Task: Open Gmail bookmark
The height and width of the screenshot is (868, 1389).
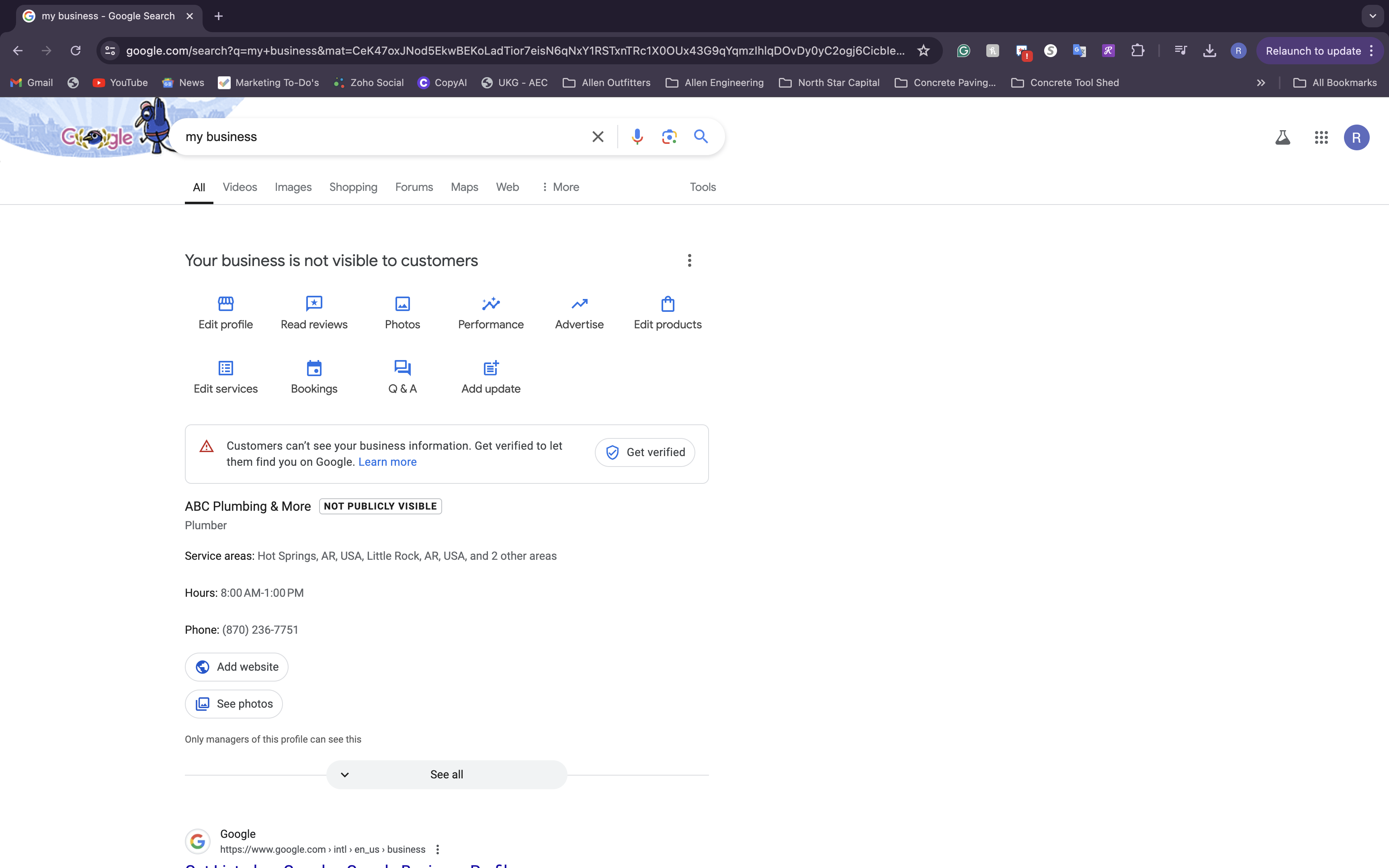Action: click(x=32, y=83)
